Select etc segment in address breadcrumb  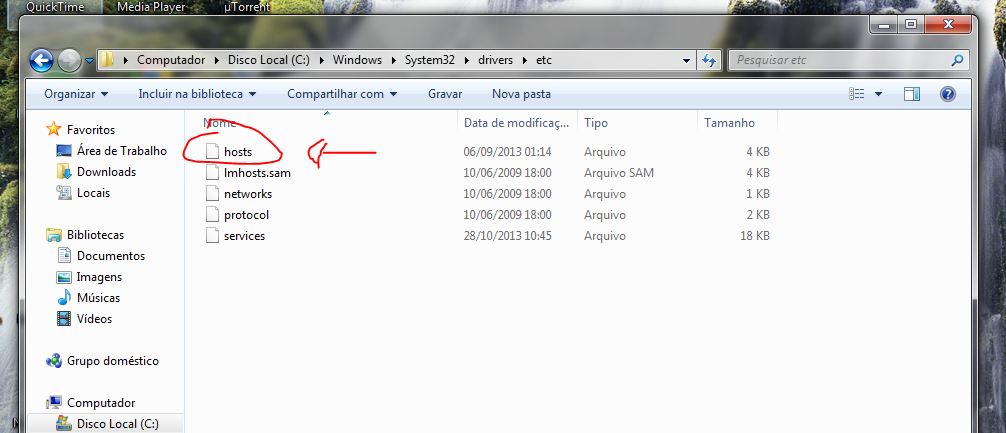click(544, 60)
